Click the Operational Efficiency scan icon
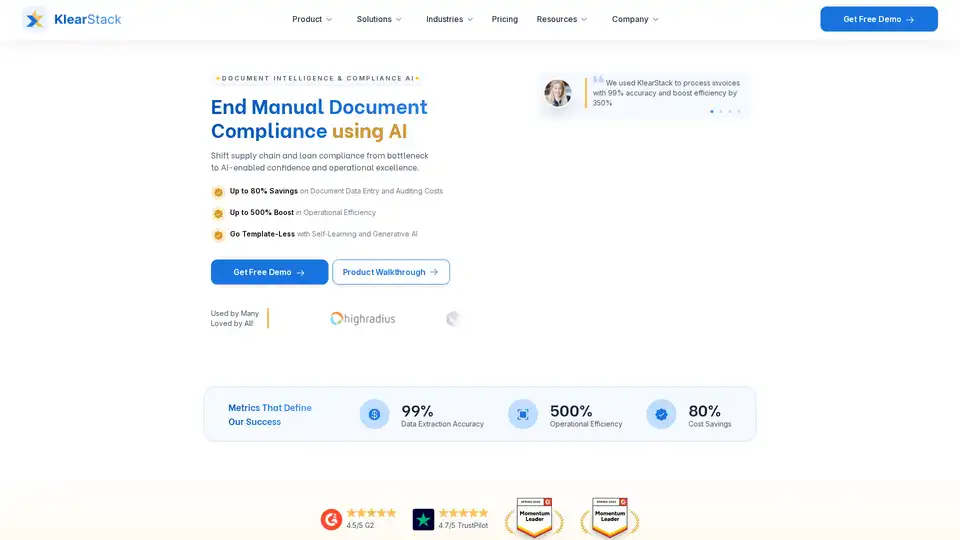The height and width of the screenshot is (540, 960). point(522,414)
